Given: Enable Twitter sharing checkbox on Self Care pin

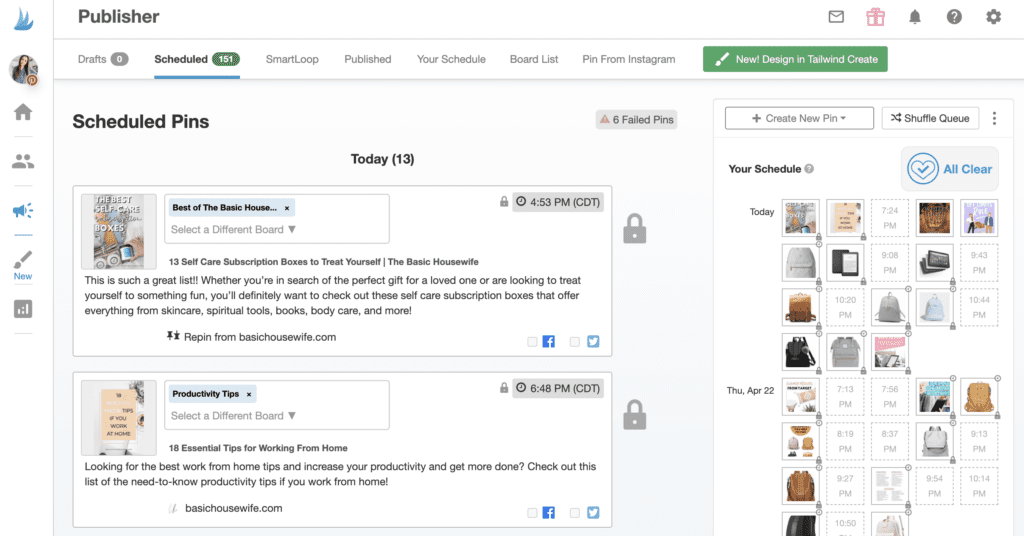Looking at the screenshot, I should tap(575, 341).
